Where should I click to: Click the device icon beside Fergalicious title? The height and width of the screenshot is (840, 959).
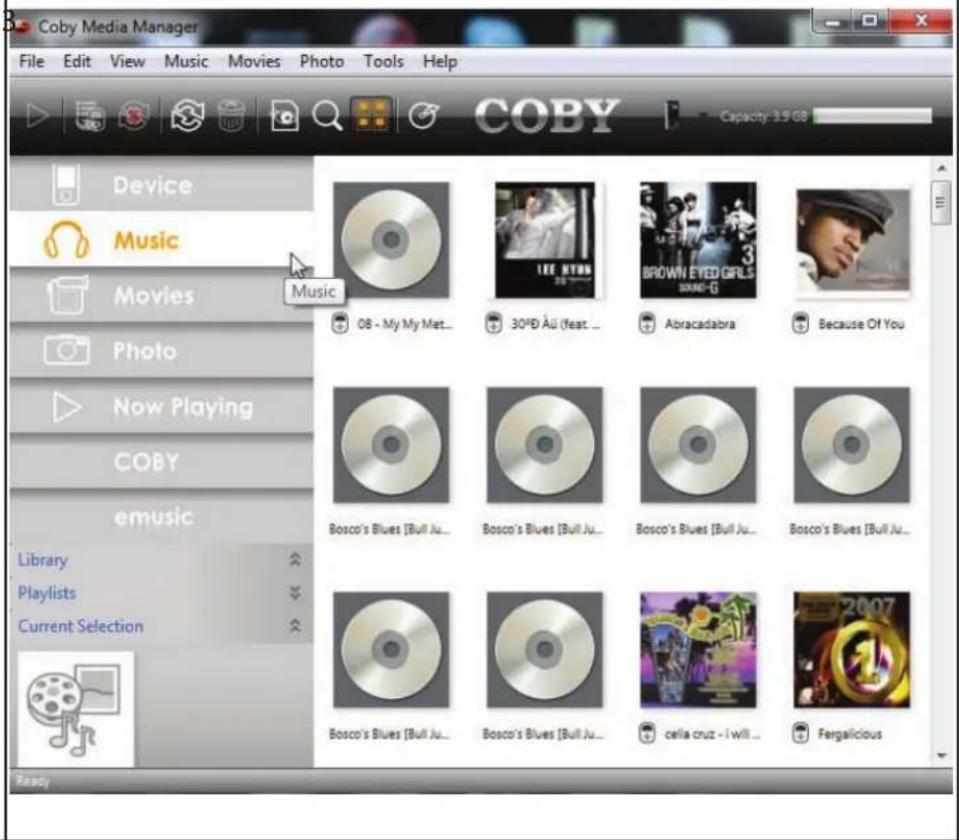[800, 733]
